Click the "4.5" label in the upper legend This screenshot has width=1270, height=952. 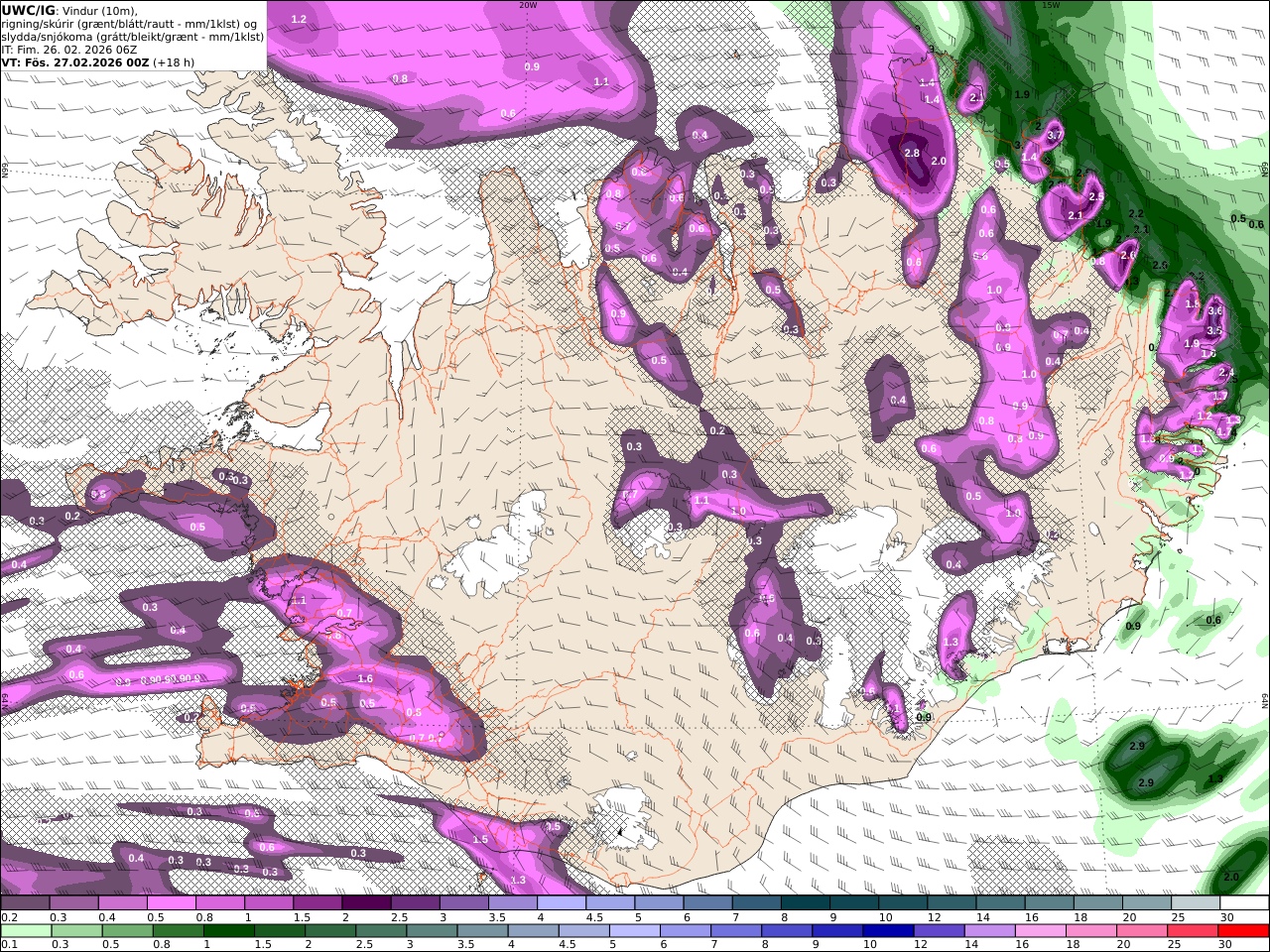point(594,917)
